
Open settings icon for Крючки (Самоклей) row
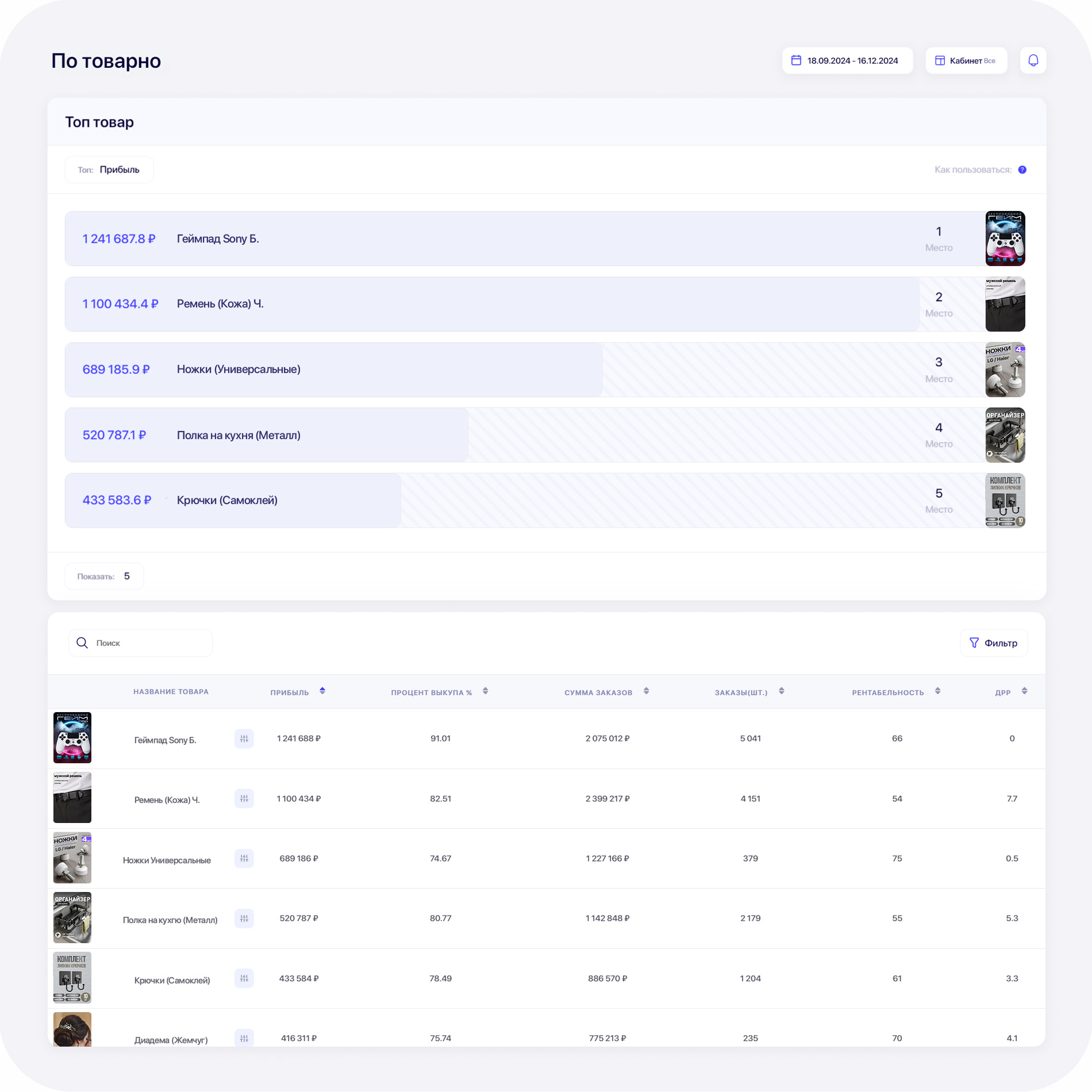click(x=244, y=978)
